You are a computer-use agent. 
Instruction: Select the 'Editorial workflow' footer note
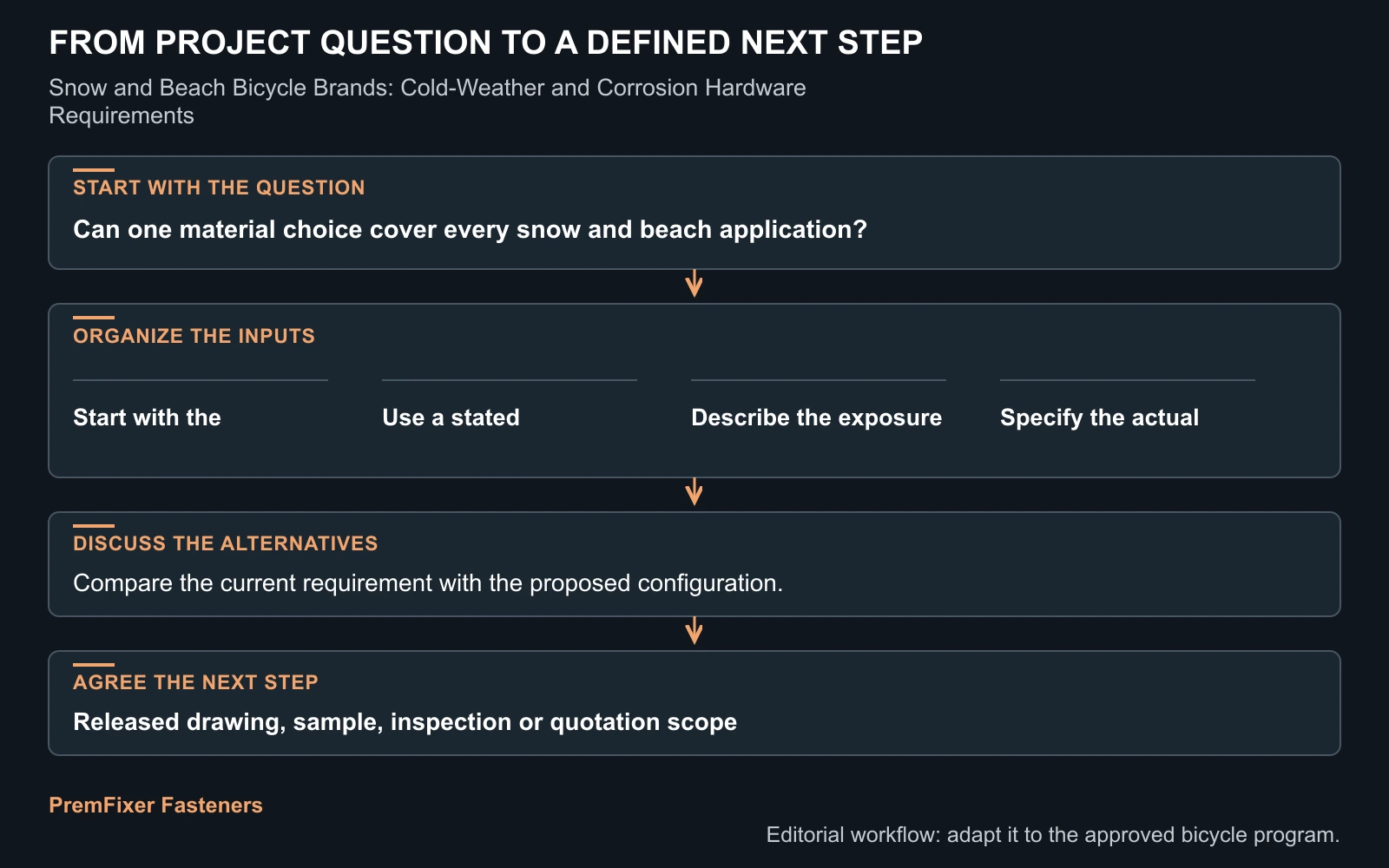[x=1053, y=835]
